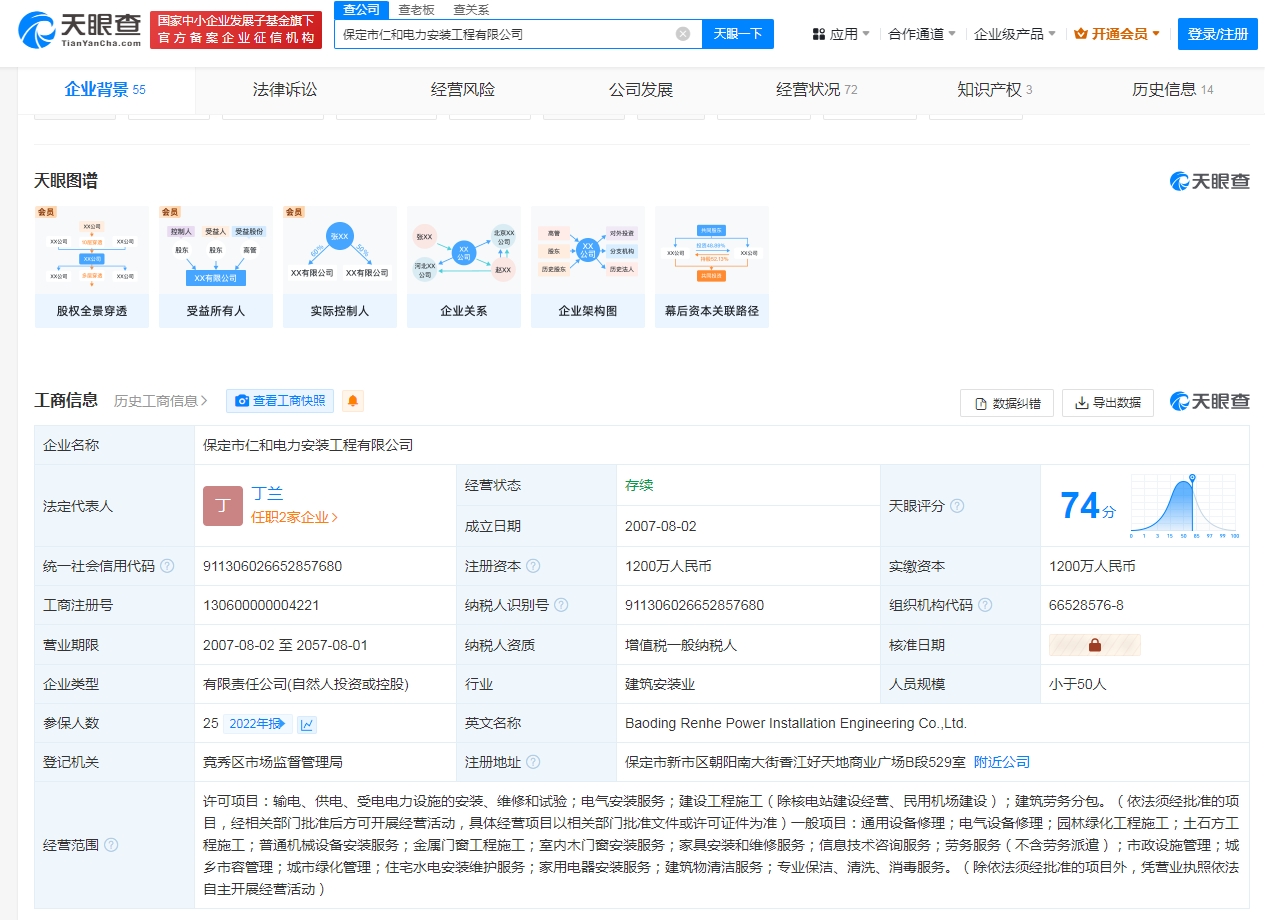The image size is (1265, 920).
Task: Open the 2022年报 dropdown
Action: (257, 724)
